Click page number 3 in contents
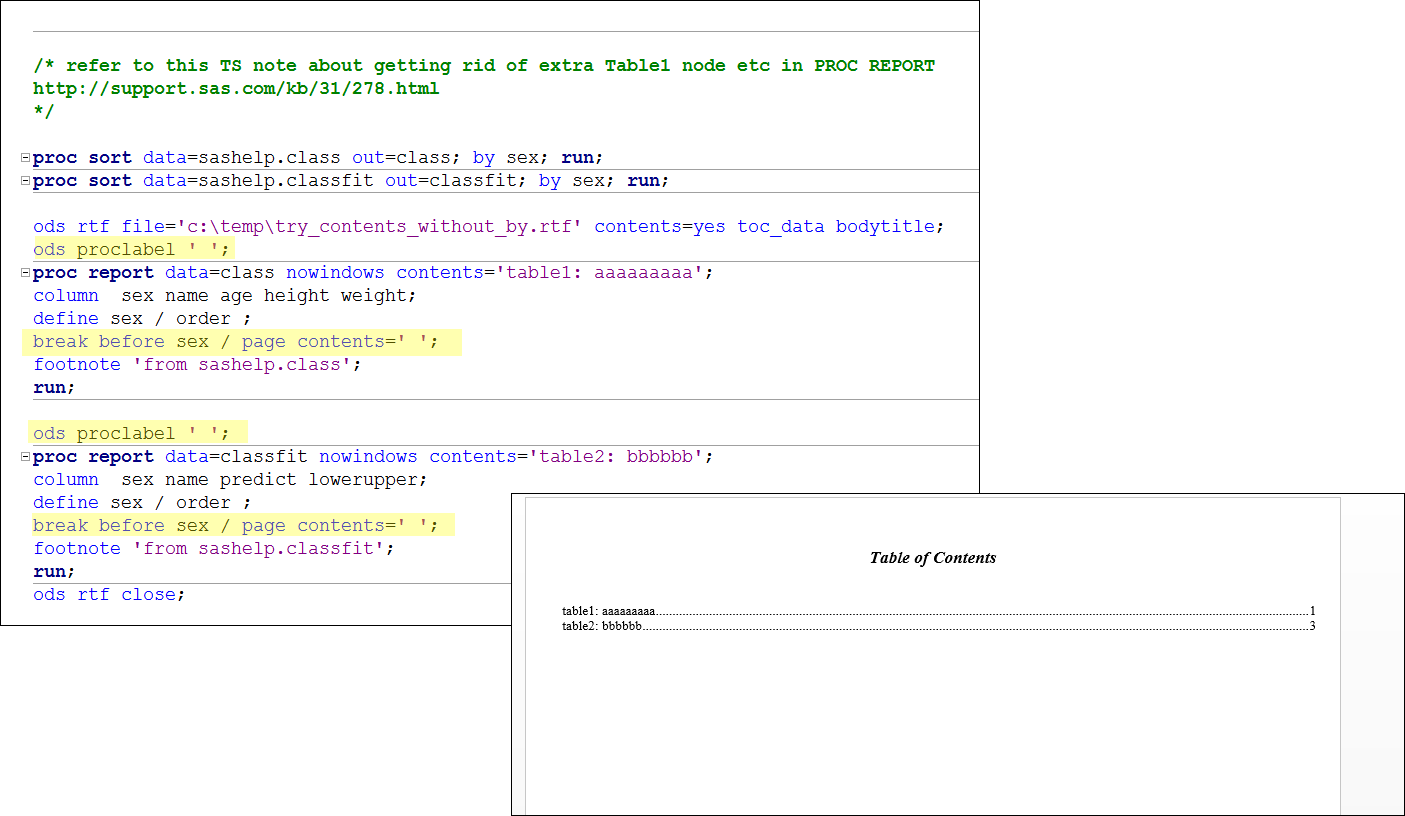The width and height of the screenshot is (1405, 816). [x=1312, y=626]
